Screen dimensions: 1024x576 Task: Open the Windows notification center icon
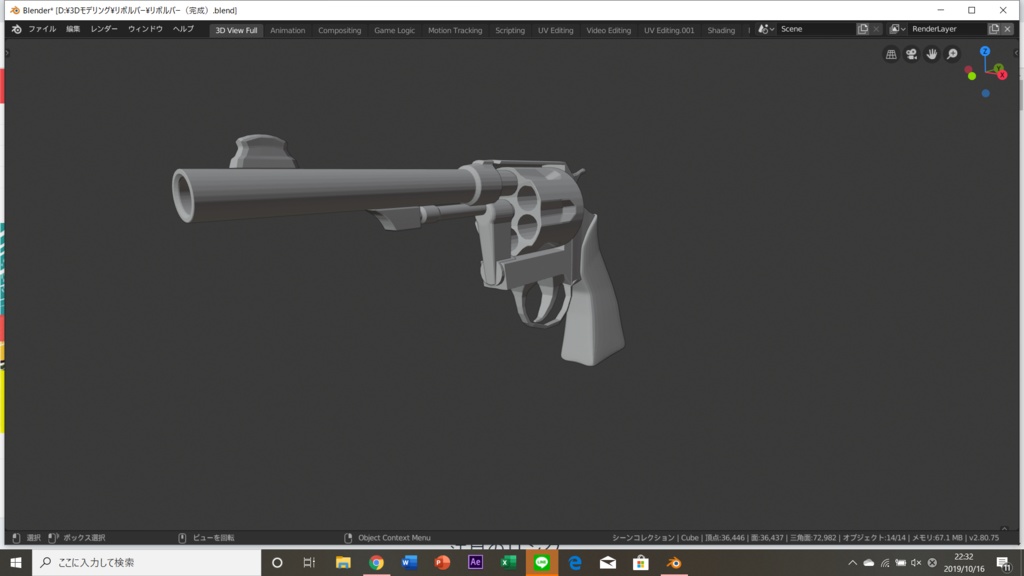point(1004,563)
